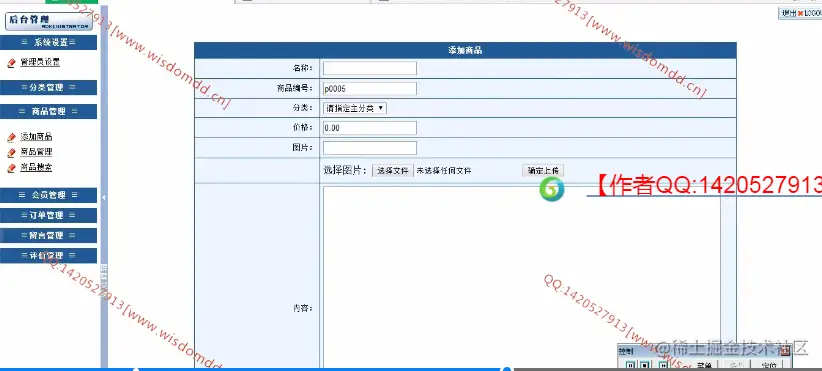The width and height of the screenshot is (822, 371).
Task: Expand the 系统设置 menu section
Action: 48,42
